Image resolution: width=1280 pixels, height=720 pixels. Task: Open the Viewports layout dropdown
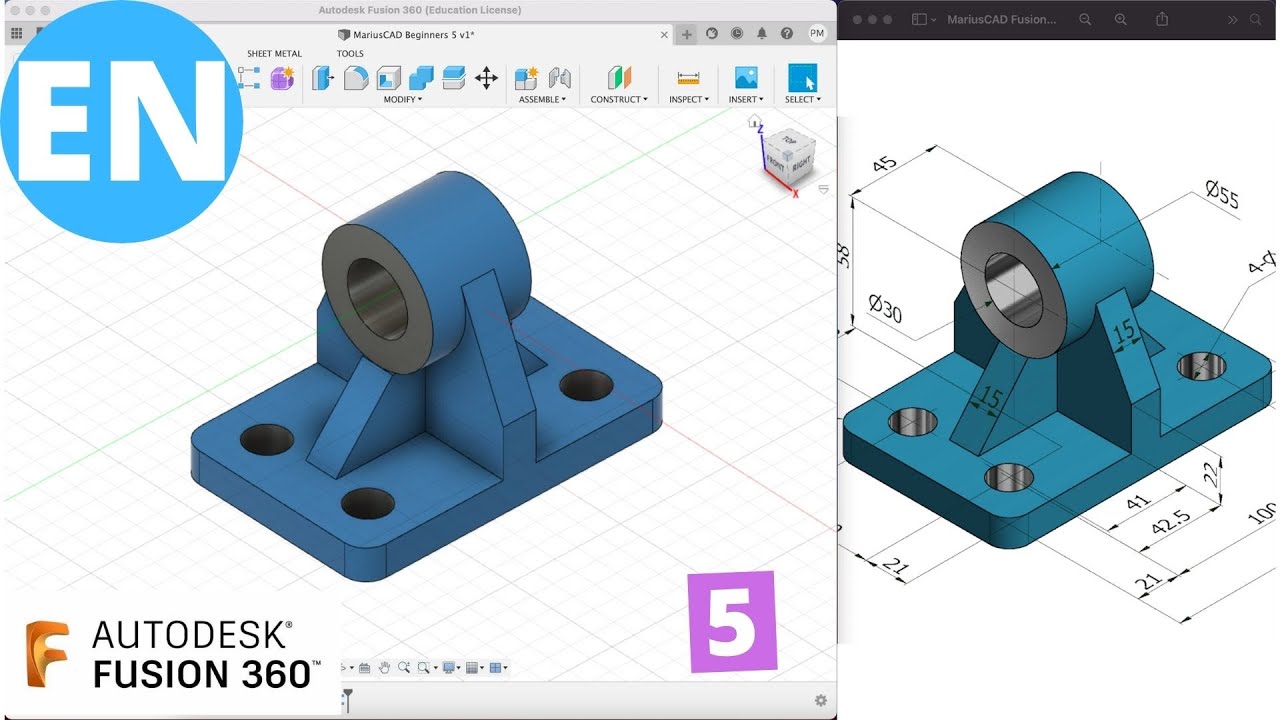(498, 667)
